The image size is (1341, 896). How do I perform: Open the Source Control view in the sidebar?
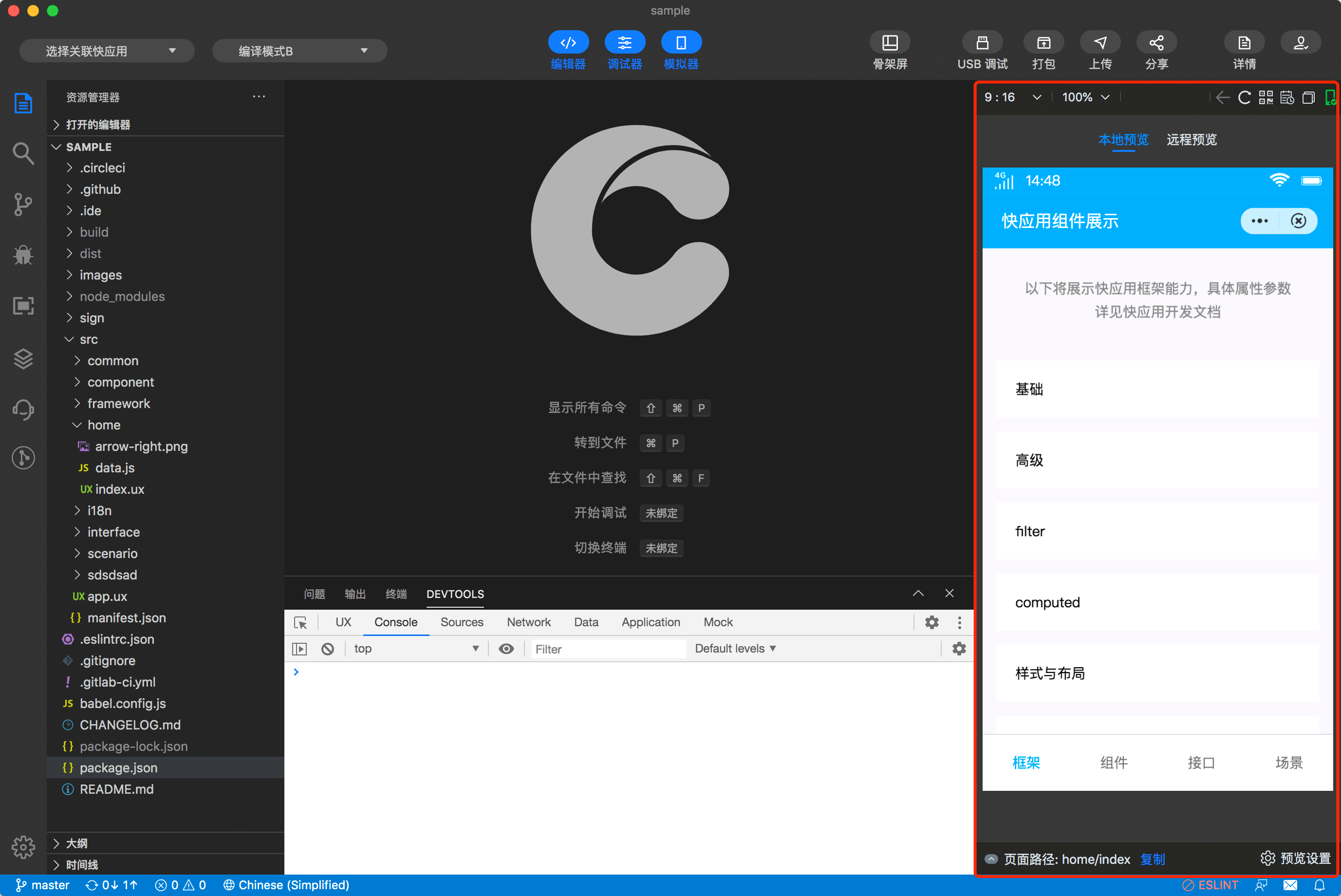[23, 204]
